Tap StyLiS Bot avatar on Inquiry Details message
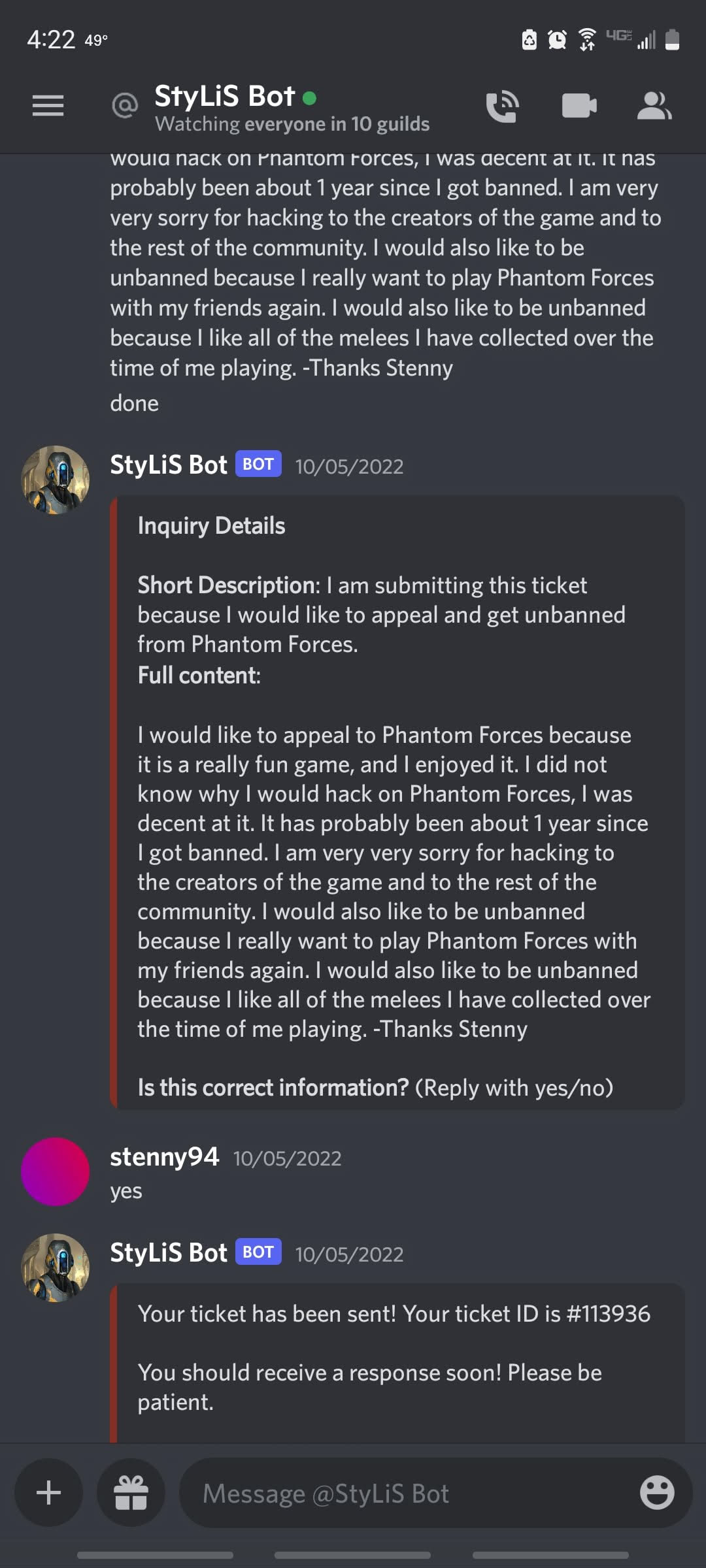The image size is (706, 1568). point(56,480)
